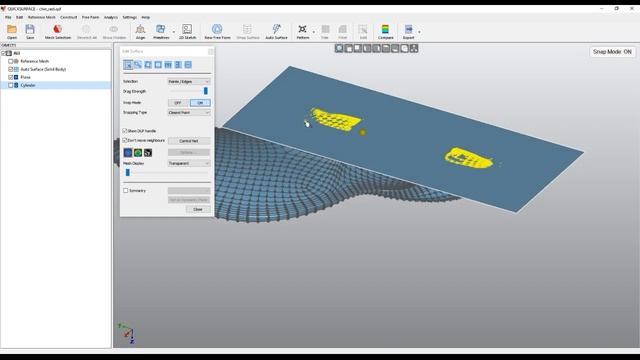
Task: Click the second view-orientation icon in viewport toolbar
Action: click(349, 48)
